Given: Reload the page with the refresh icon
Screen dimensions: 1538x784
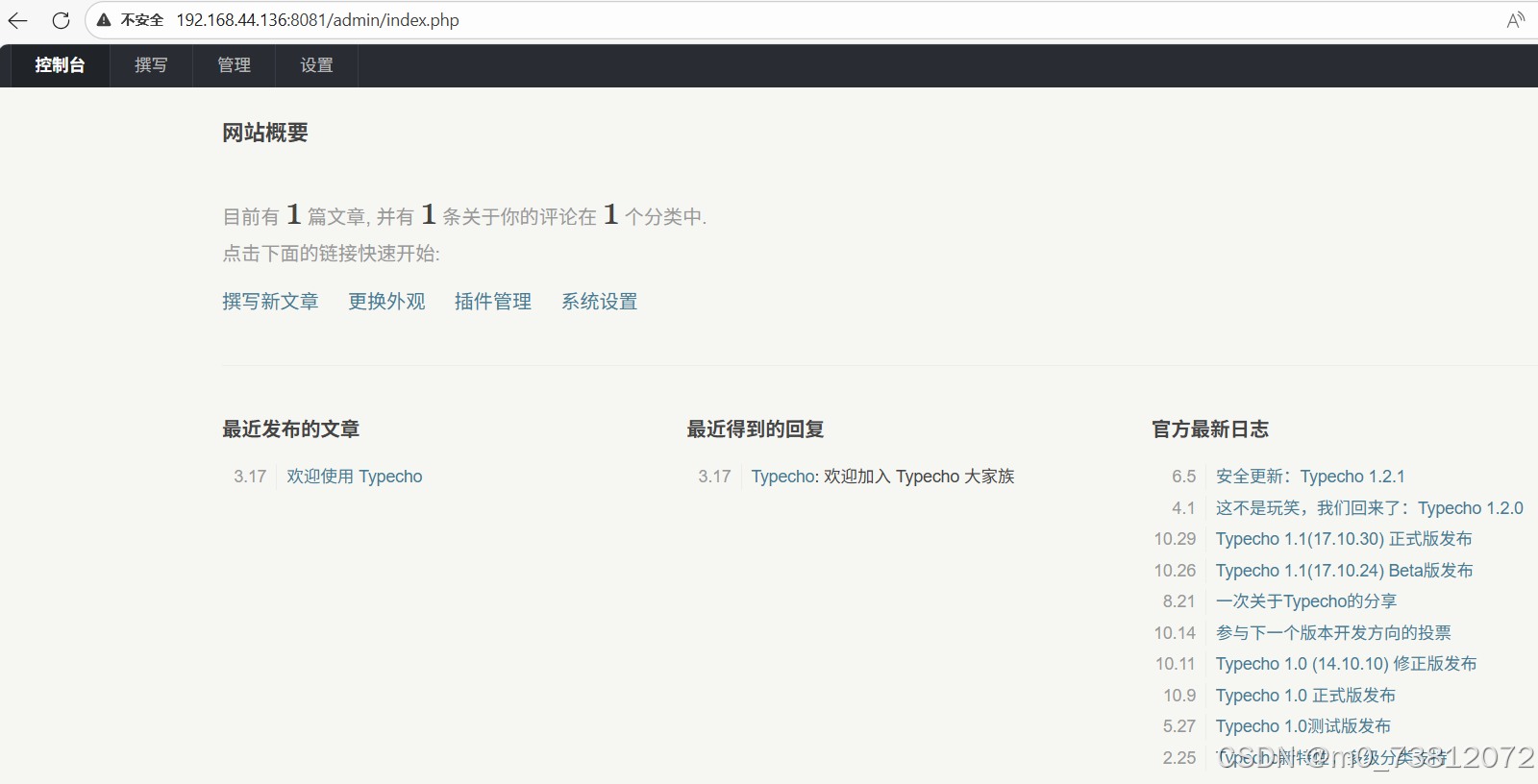Looking at the screenshot, I should 61,20.
